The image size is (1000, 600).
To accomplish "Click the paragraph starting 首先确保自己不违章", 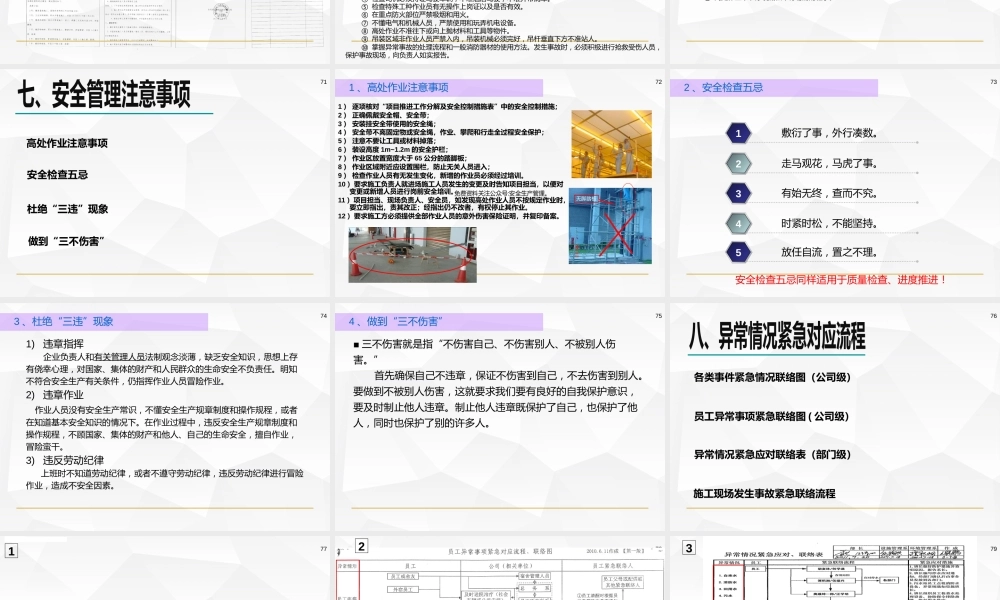I will coord(499,399).
